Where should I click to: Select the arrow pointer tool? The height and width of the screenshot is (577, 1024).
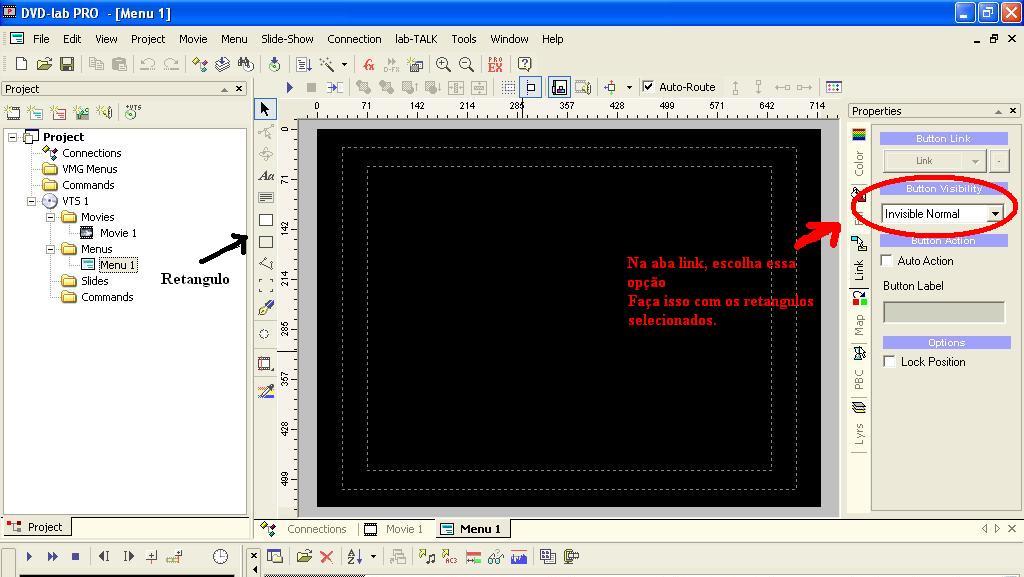[x=265, y=108]
